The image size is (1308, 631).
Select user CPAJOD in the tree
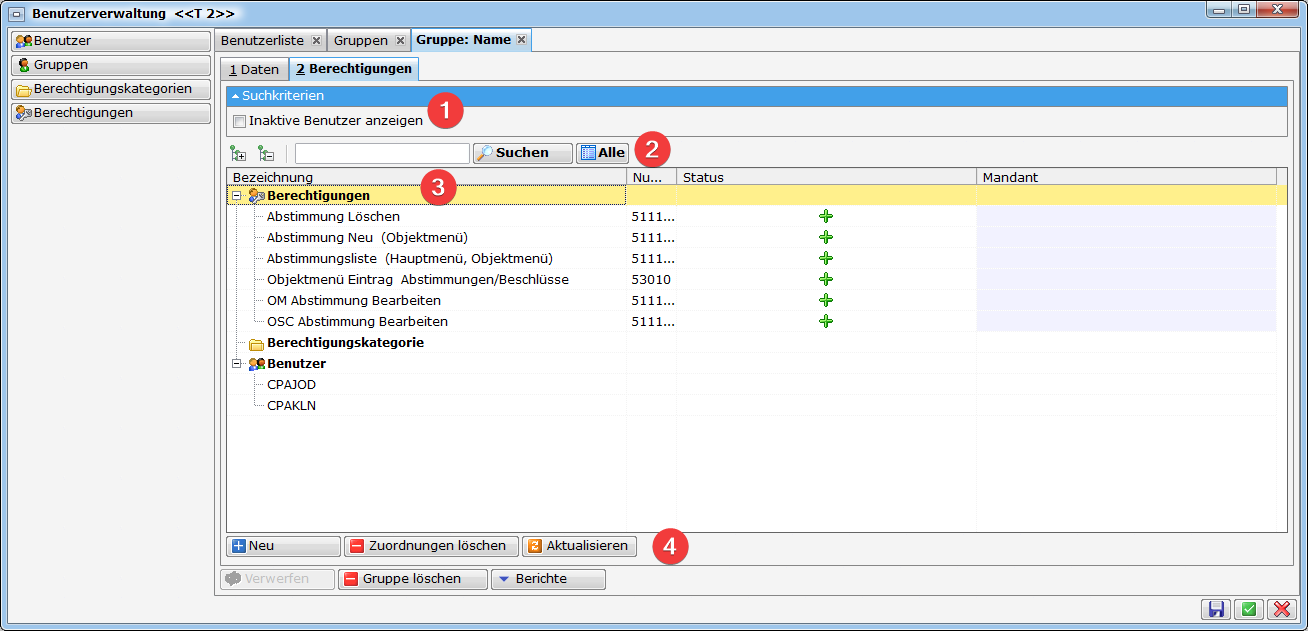[x=291, y=384]
